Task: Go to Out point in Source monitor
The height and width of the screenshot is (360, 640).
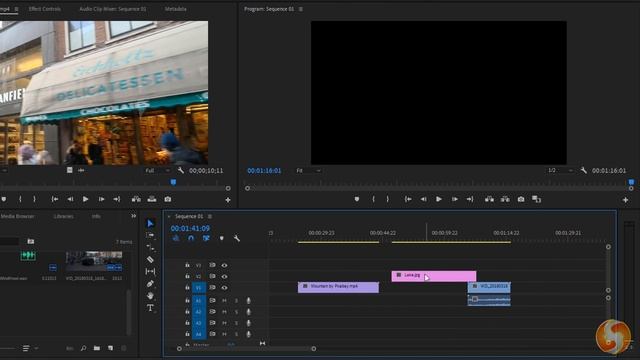Action: [x=117, y=199]
